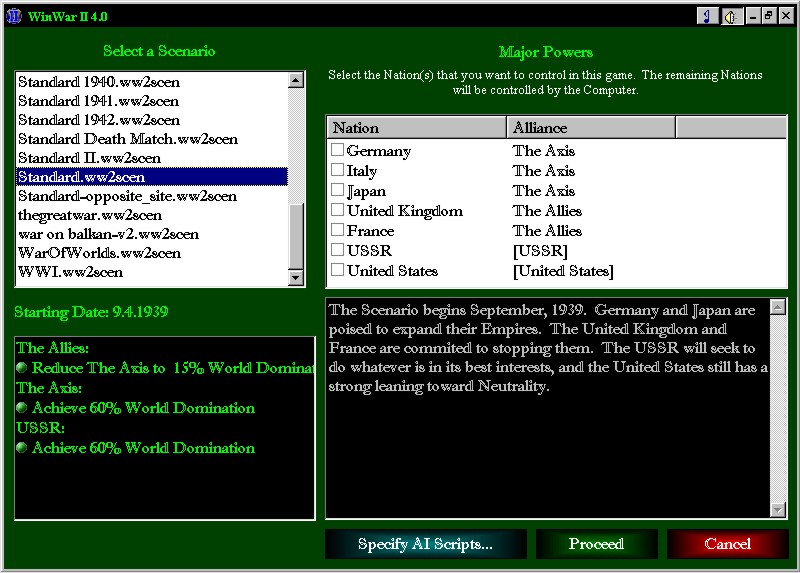Select the thegreatwar.ww2scen scenario
Viewport: 800px width, 573px height.
point(152,215)
